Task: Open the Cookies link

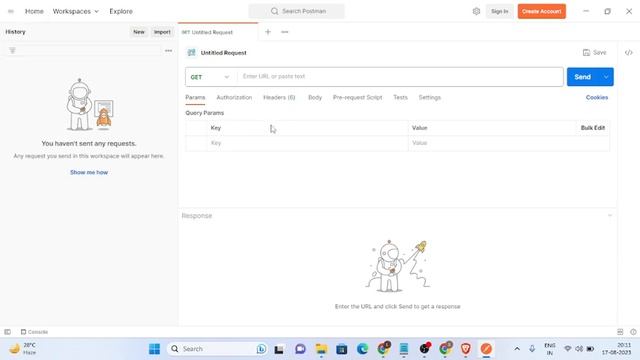Action: point(597,98)
